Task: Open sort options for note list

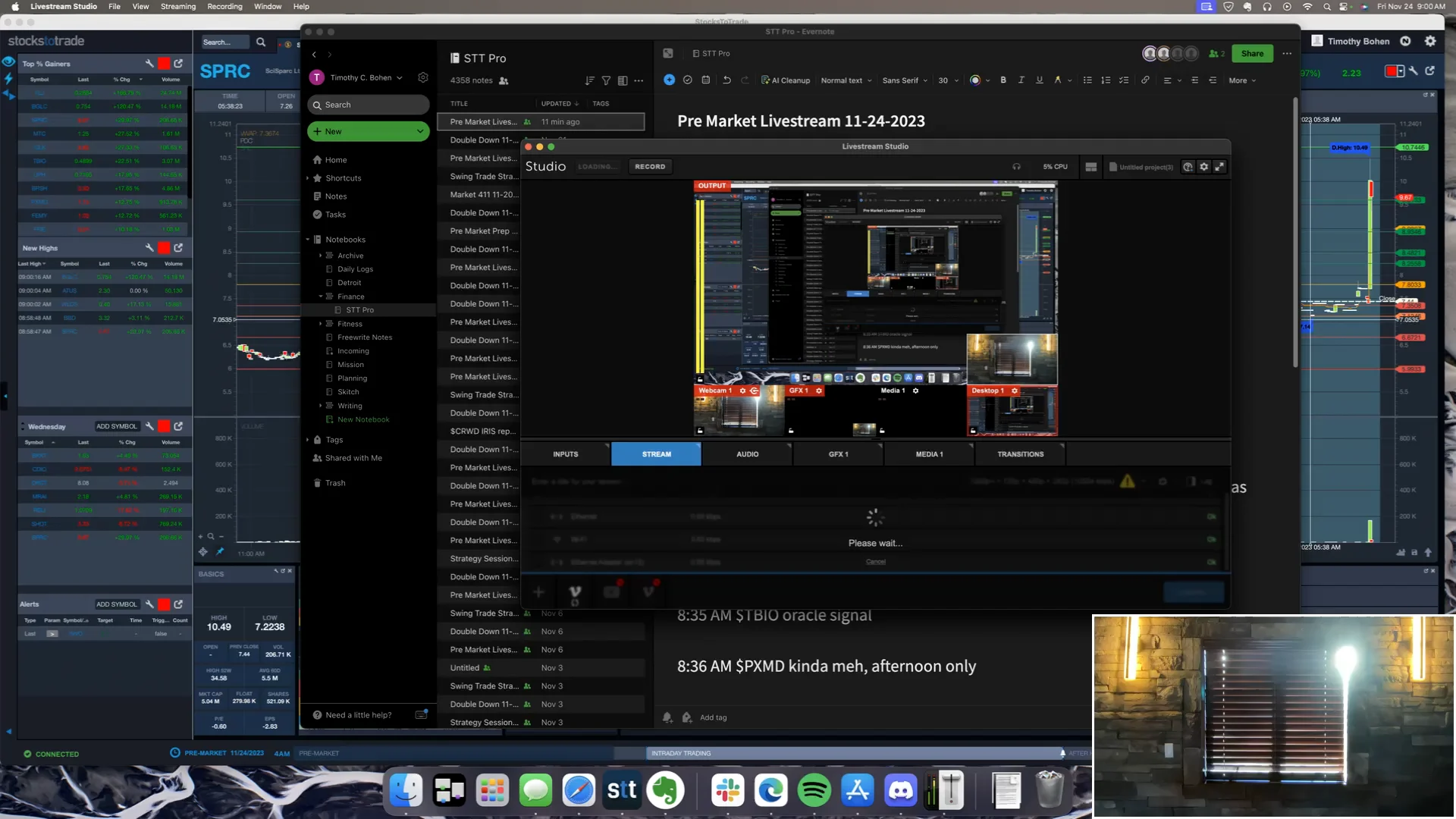Action: click(x=589, y=80)
